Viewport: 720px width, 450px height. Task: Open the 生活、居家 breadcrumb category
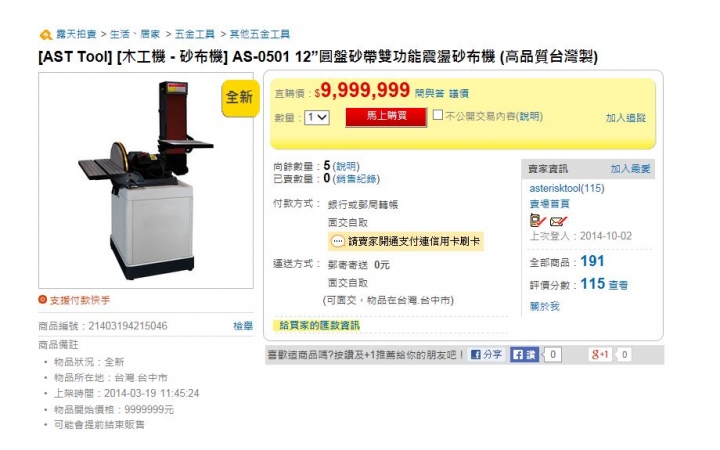[x=135, y=34]
